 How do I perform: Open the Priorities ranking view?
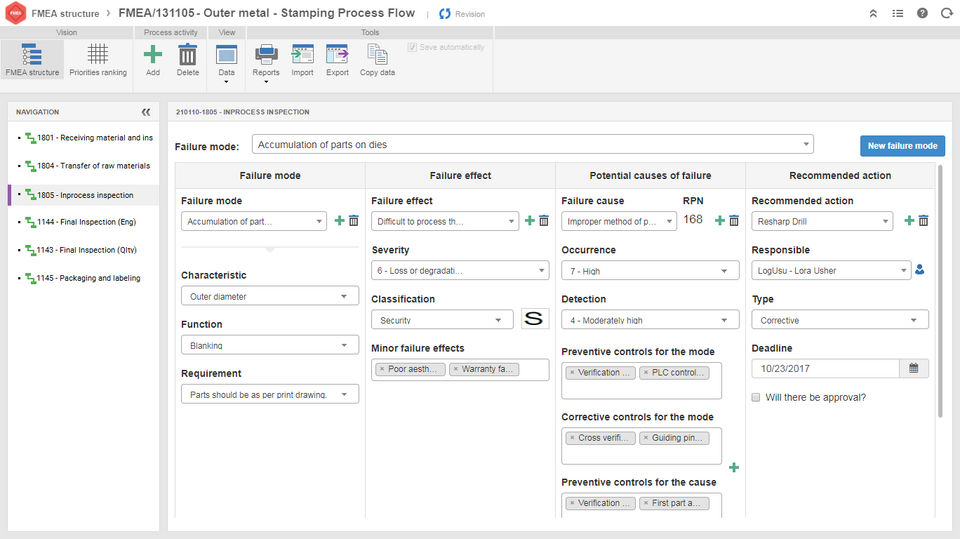[97, 59]
